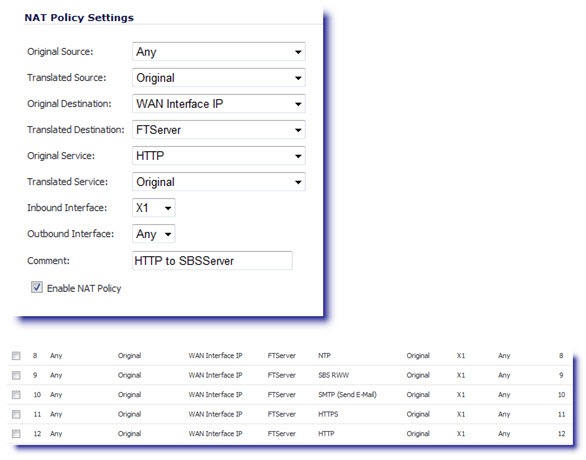Open Original Destination WAN Interface IP dropdown
The image size is (586, 460).
click(219, 104)
